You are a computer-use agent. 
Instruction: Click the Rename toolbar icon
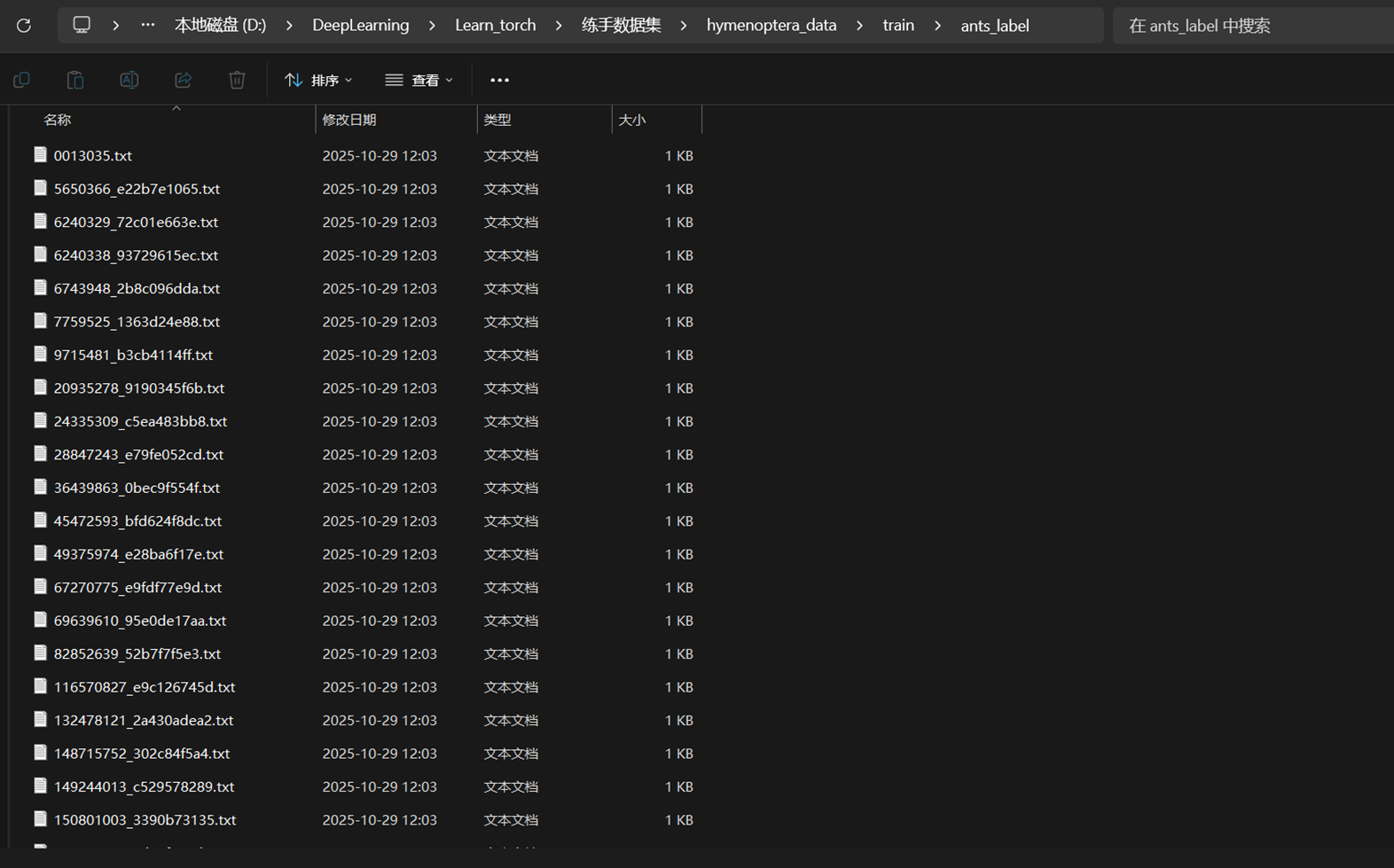click(x=129, y=80)
